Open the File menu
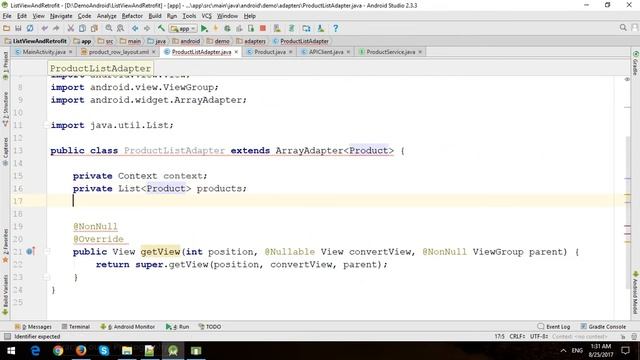 click(x=7, y=16)
